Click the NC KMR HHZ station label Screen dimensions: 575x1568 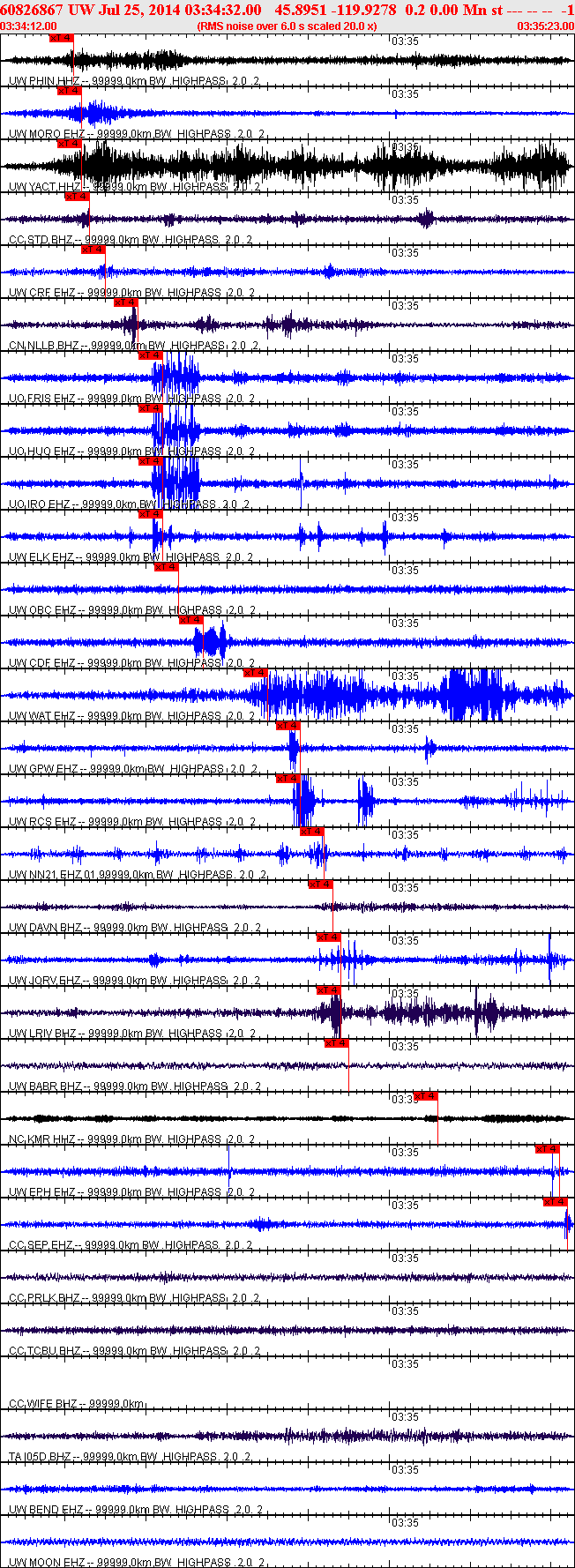[x=132, y=1139]
